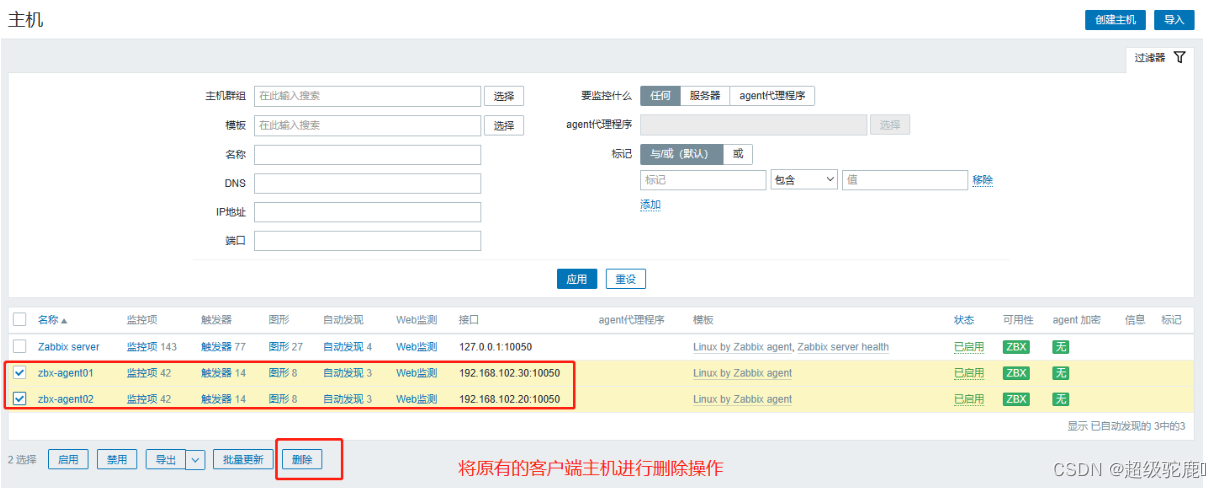Focus the tag name field
The width and height of the screenshot is (1221, 488).
[703, 180]
